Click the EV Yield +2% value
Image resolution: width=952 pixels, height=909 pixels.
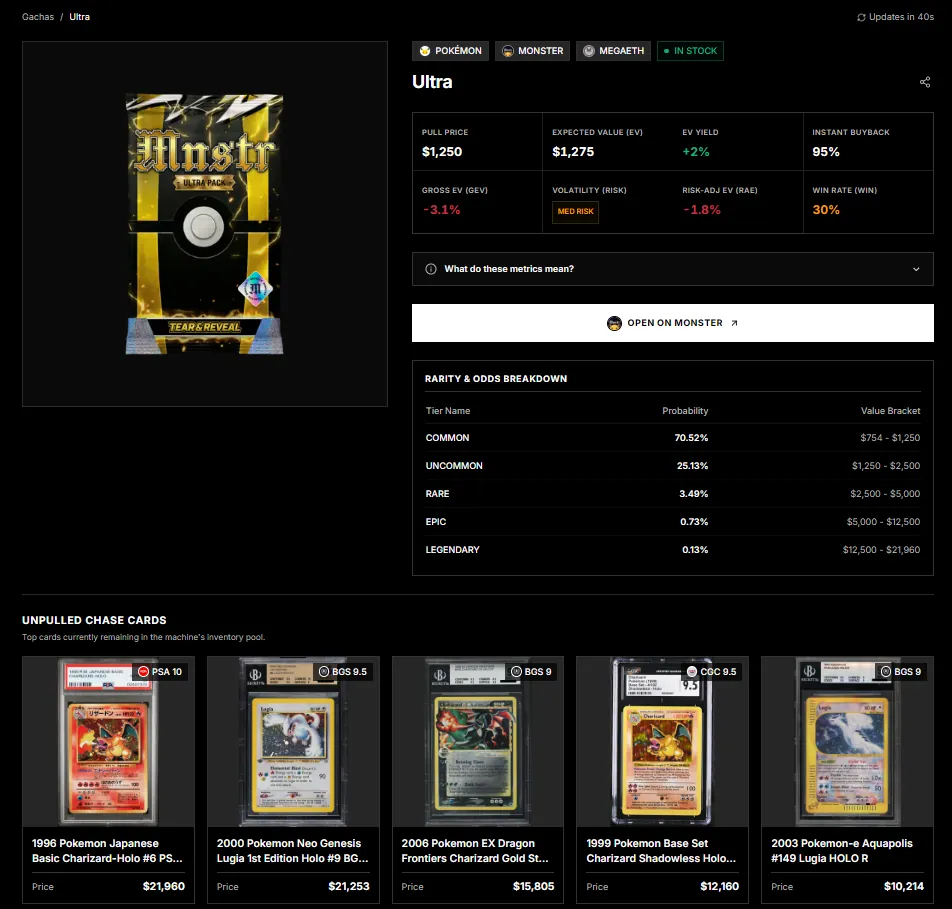tap(696, 152)
